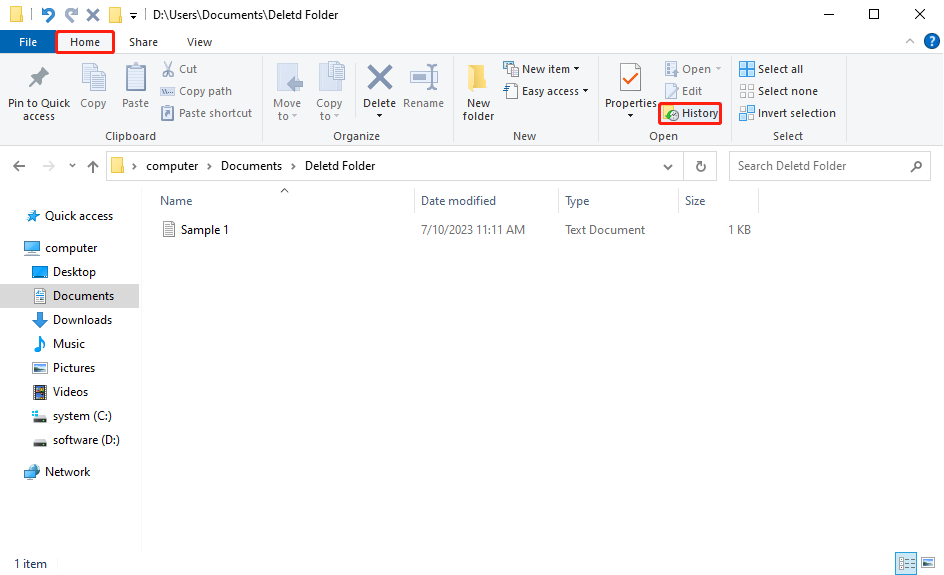This screenshot has height=575, width=944.
Task: Click the Deletd Folder breadcrumb
Action: point(340,166)
